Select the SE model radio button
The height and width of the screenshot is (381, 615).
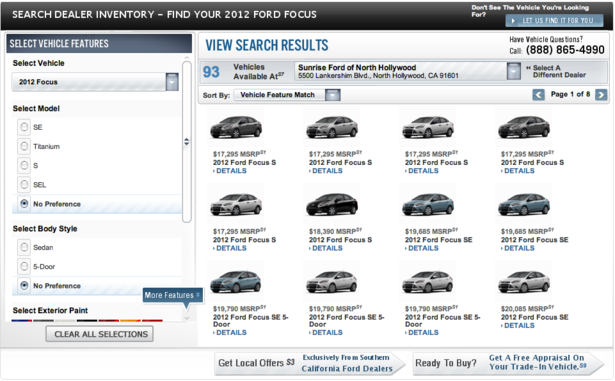point(24,127)
